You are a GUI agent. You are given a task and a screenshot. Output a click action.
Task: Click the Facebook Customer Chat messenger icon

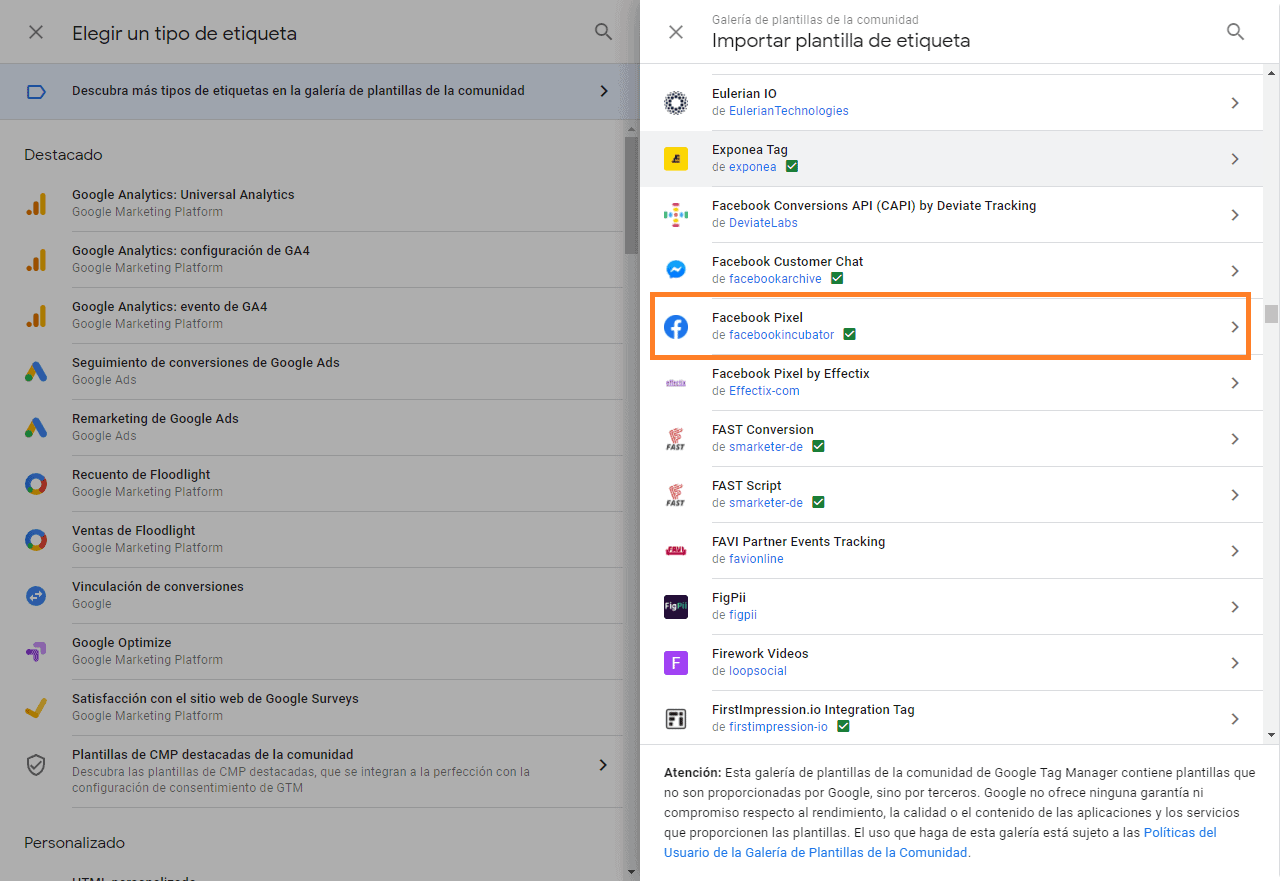pos(676,270)
